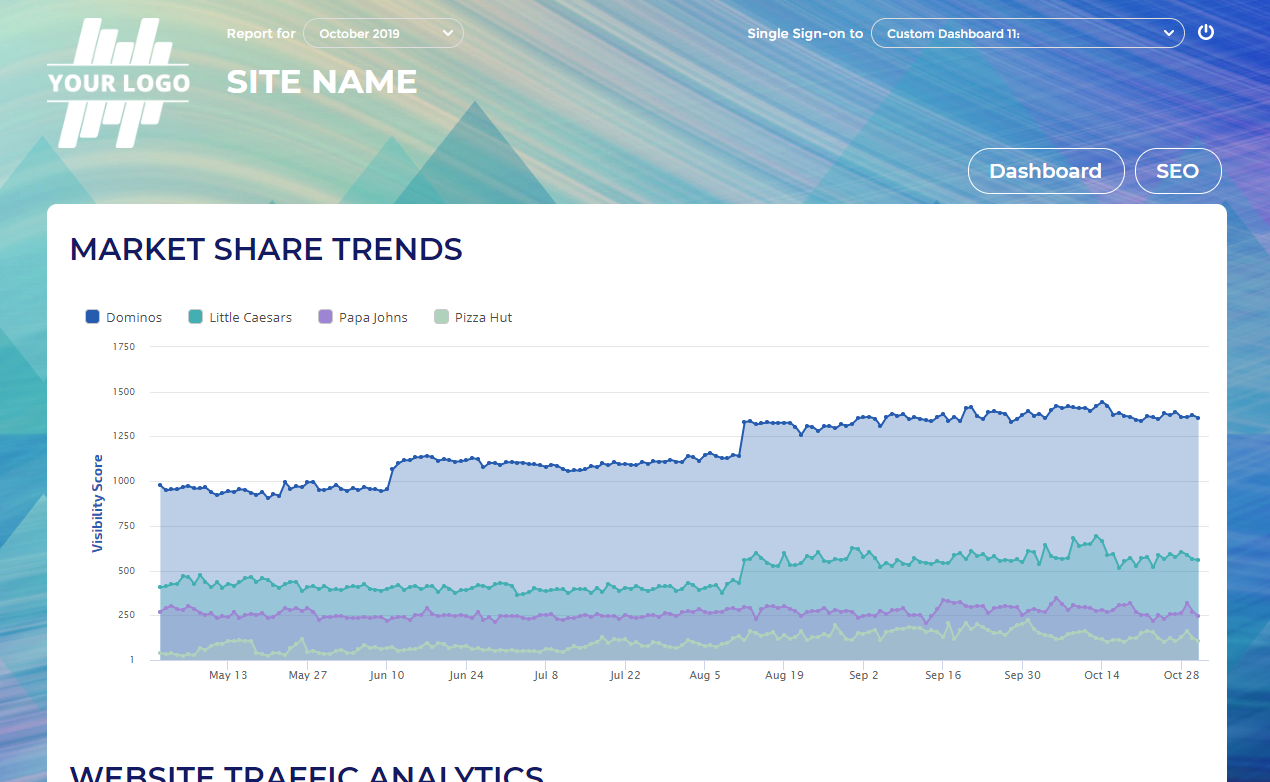This screenshot has height=782, width=1270.
Task: Click the Papa Johns purple swatch
Action: 325,317
